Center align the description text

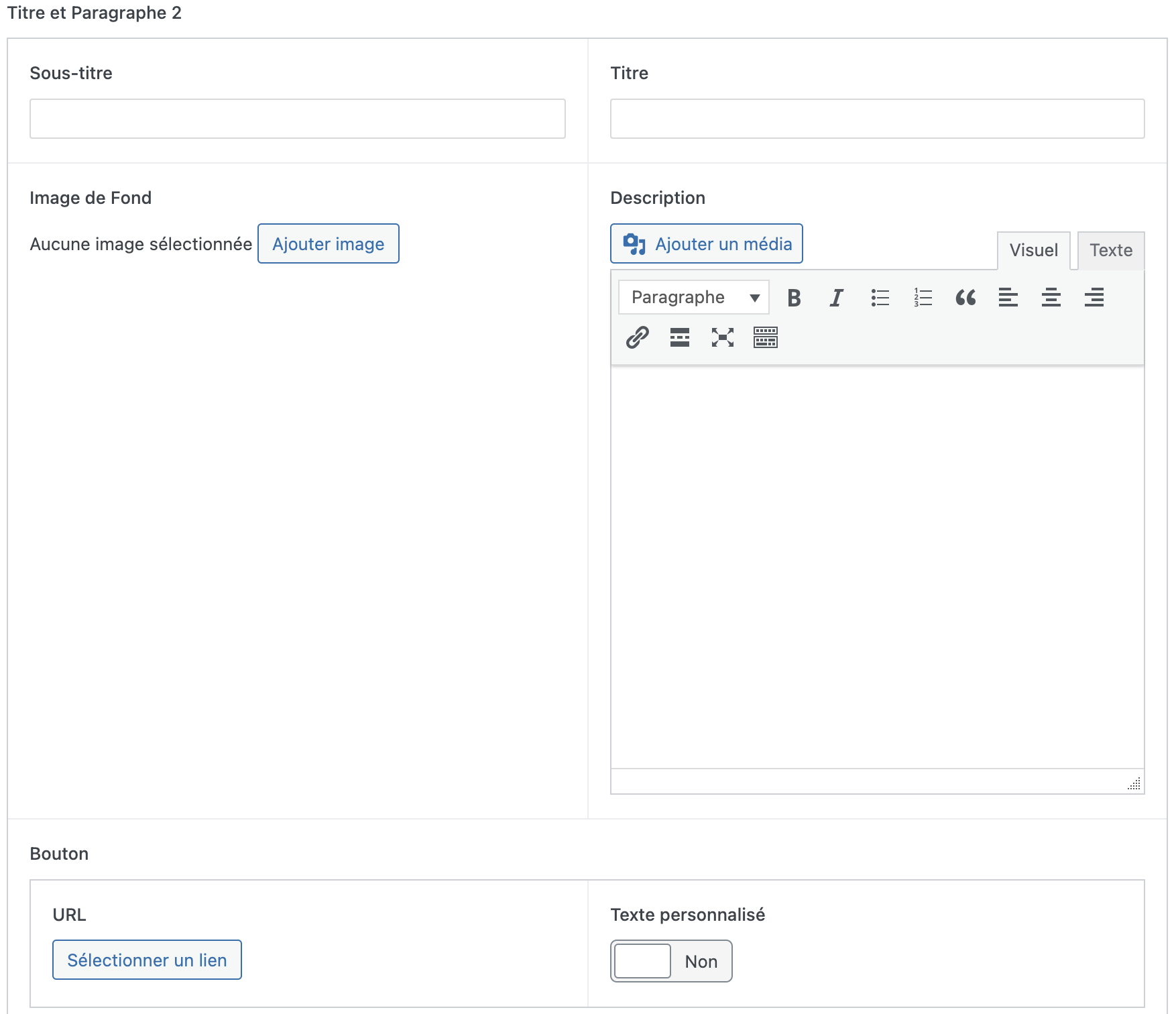point(1051,298)
